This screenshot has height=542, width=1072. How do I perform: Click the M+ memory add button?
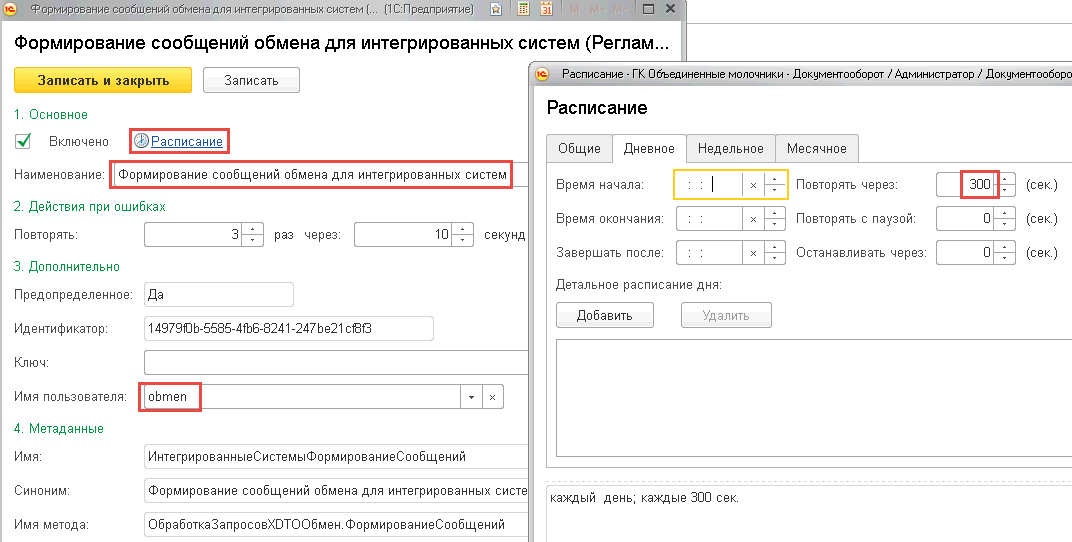click(x=598, y=10)
